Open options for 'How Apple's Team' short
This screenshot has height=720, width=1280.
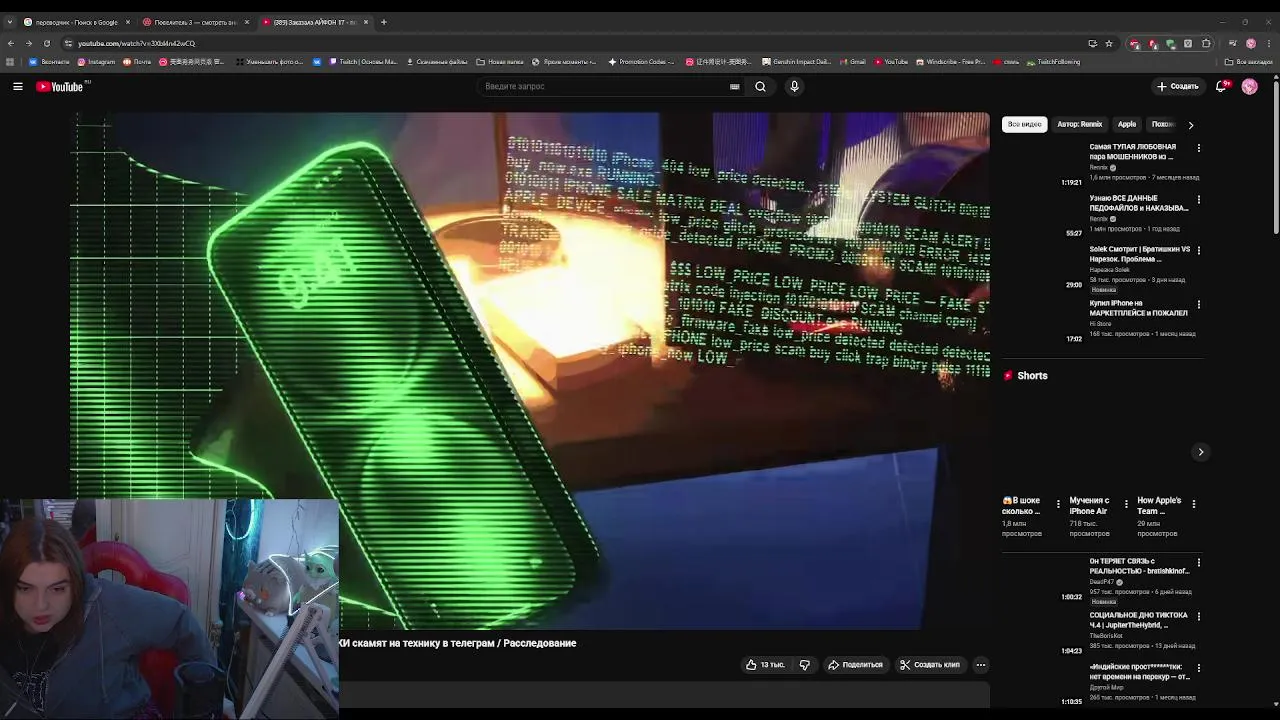coord(1193,504)
